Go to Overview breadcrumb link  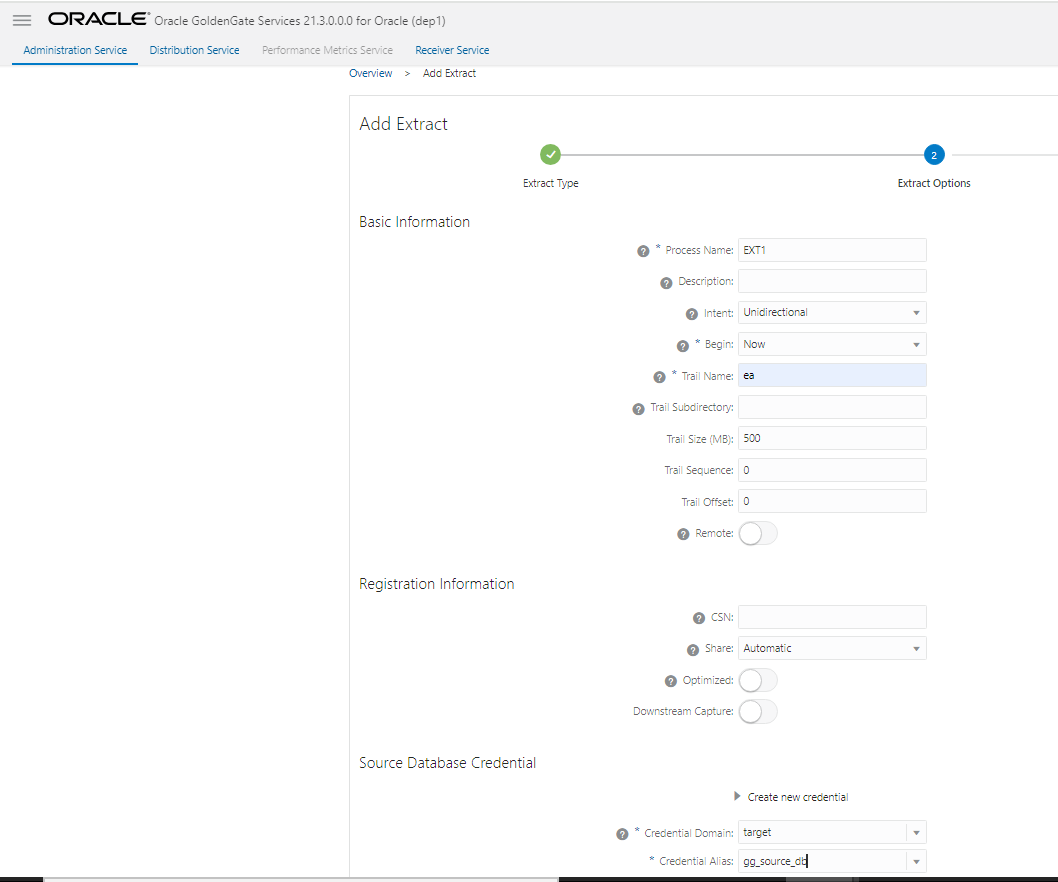[x=370, y=73]
